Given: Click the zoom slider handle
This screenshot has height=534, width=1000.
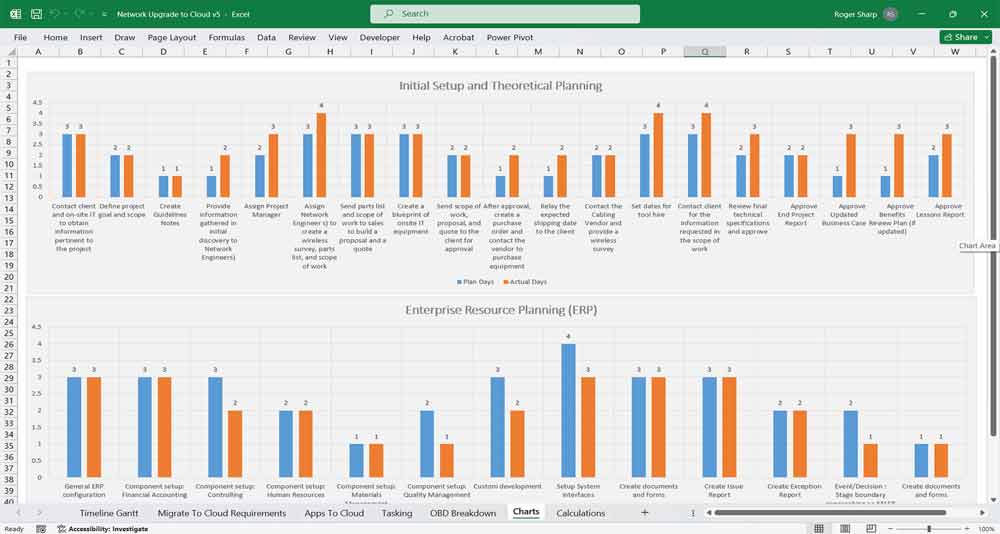Looking at the screenshot, I should 929,528.
